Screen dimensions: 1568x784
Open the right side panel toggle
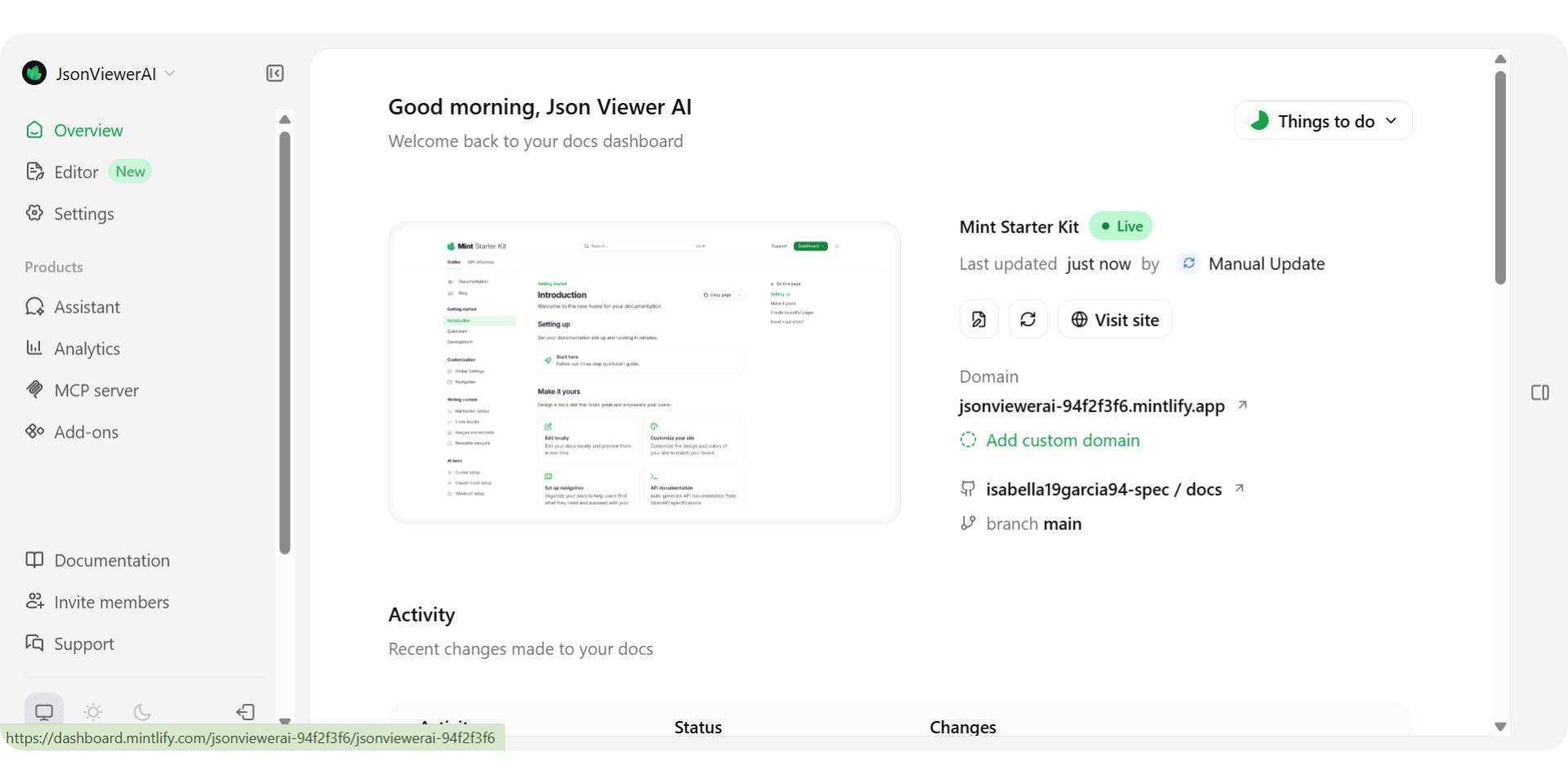point(1541,393)
